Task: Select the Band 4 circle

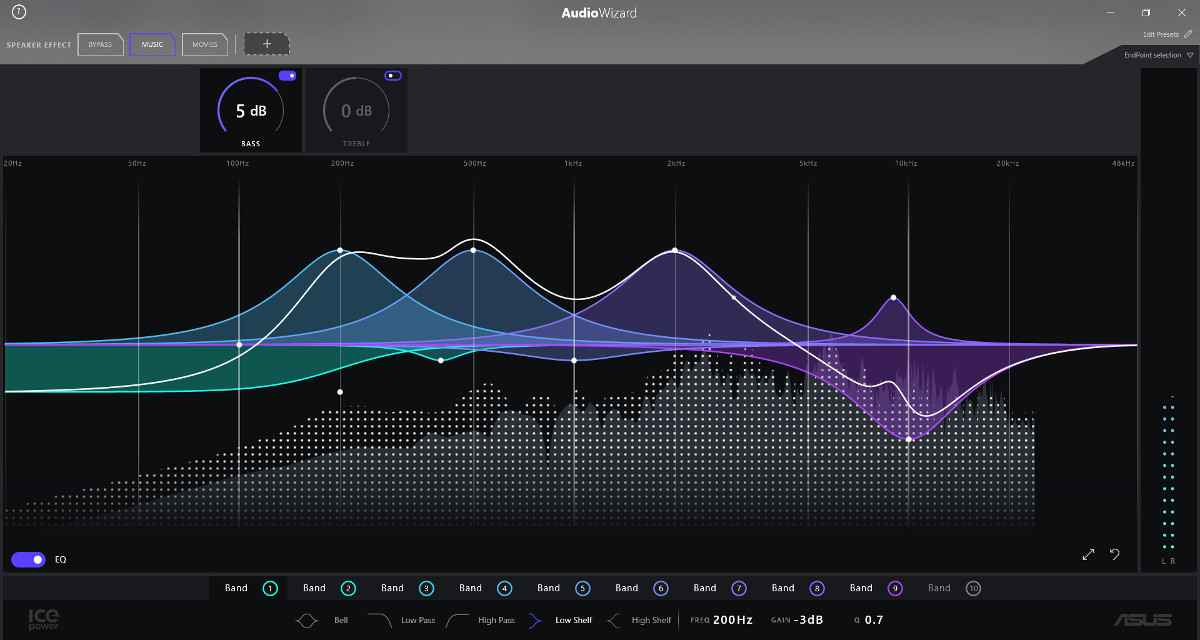Action: pyautogui.click(x=504, y=588)
